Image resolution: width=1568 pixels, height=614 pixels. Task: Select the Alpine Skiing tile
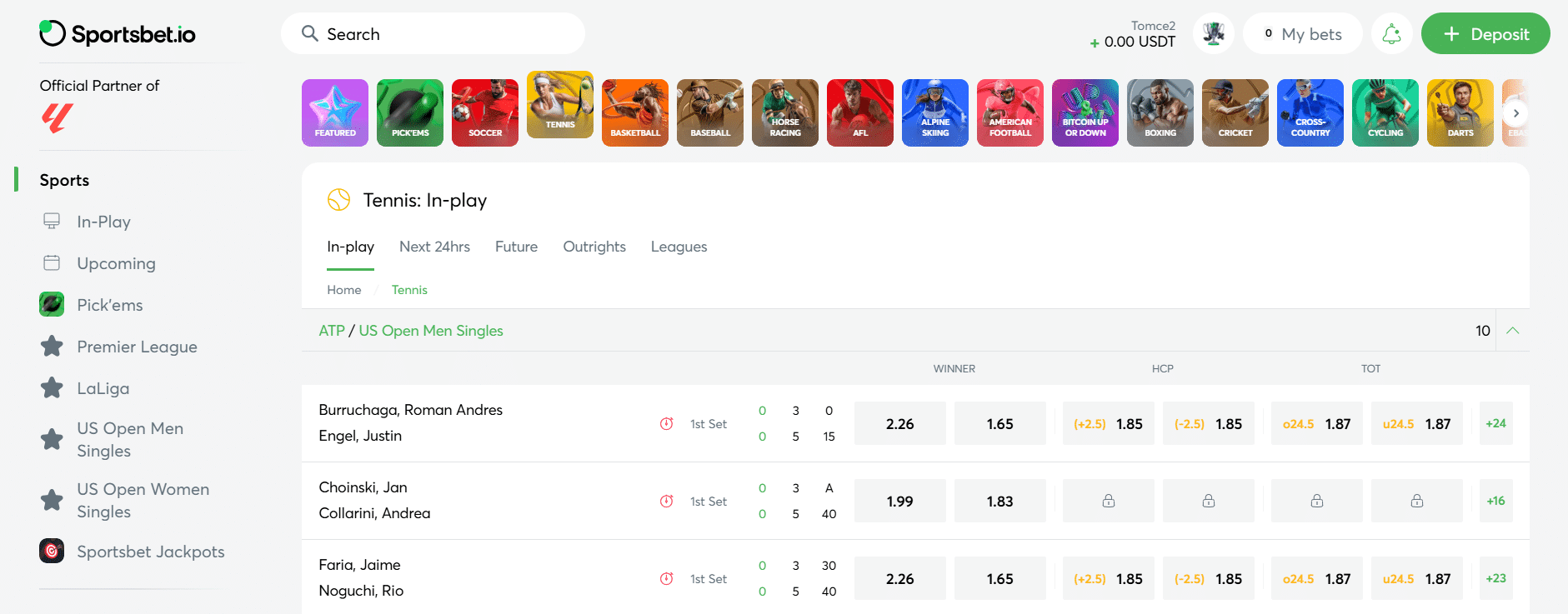[x=934, y=112]
